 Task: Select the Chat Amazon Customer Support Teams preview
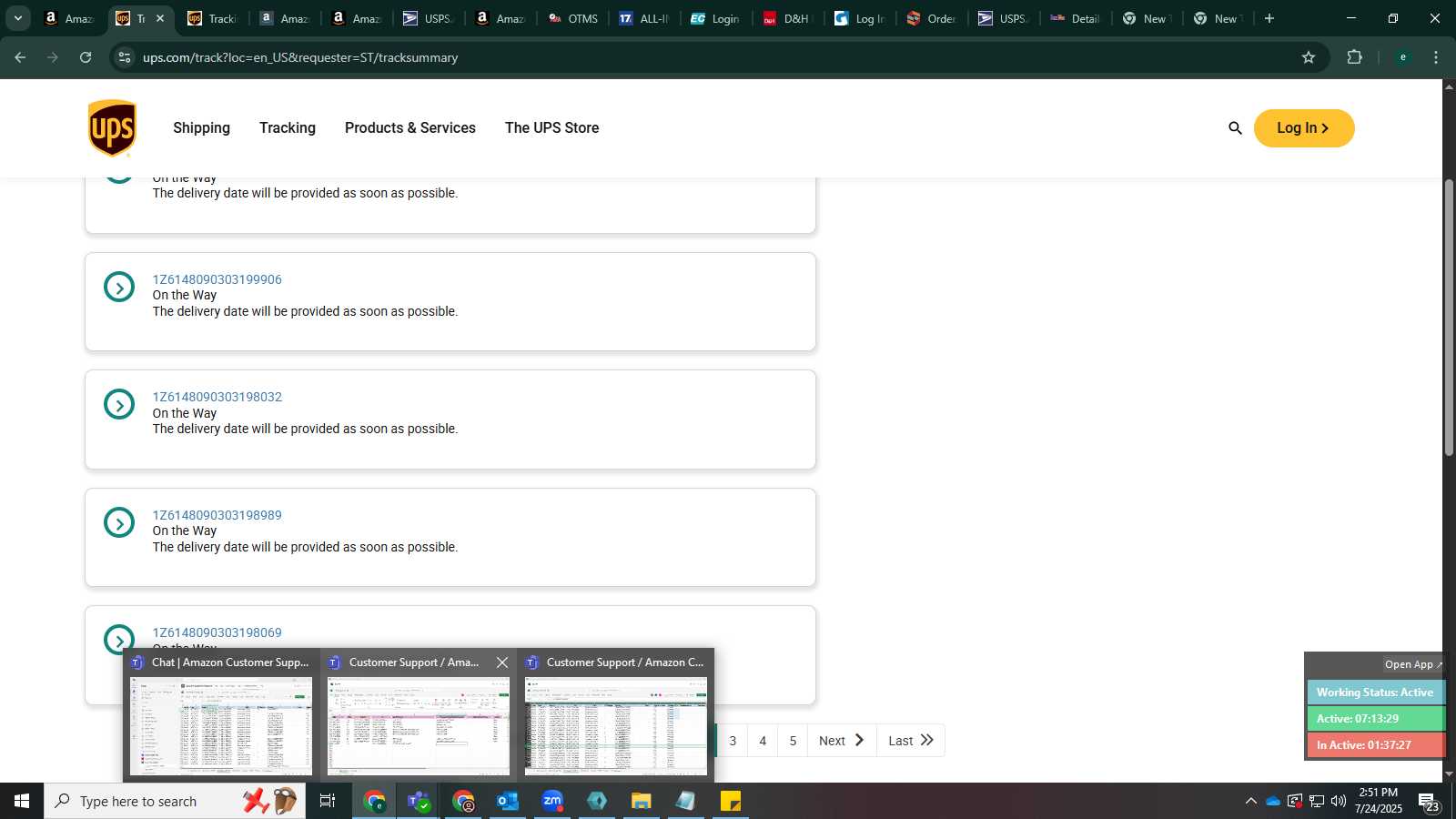221,715
